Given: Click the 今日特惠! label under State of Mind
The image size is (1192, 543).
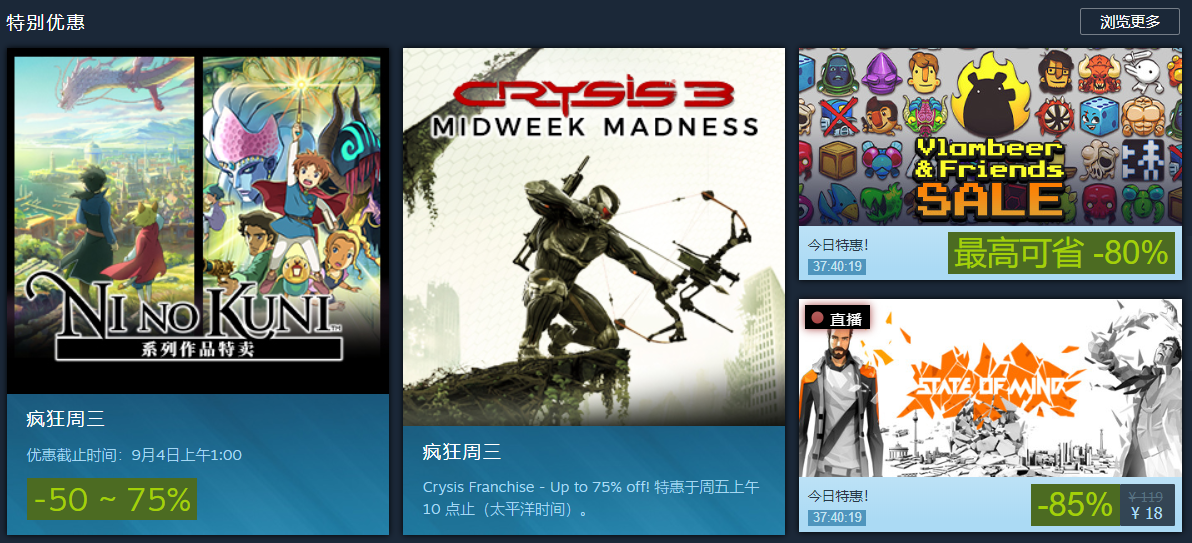Looking at the screenshot, I should pos(837,496).
